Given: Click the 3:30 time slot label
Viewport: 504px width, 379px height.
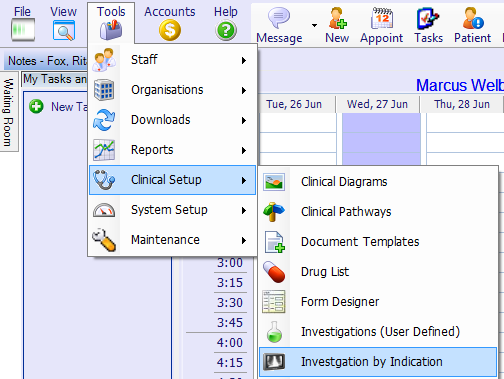Looking at the screenshot, I should point(230,303).
